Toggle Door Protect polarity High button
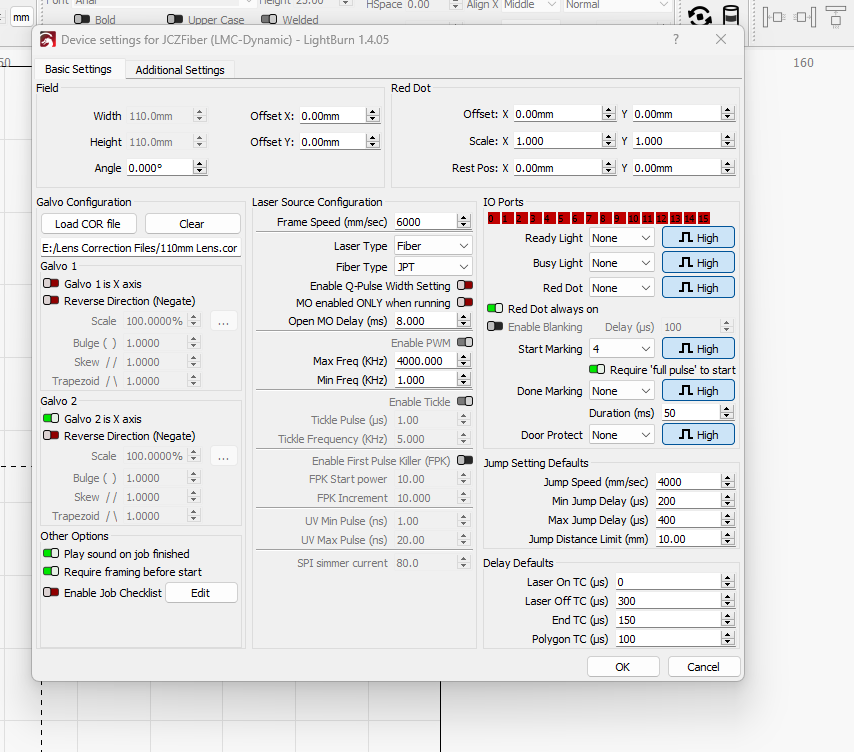The height and width of the screenshot is (752, 854). tap(698, 435)
